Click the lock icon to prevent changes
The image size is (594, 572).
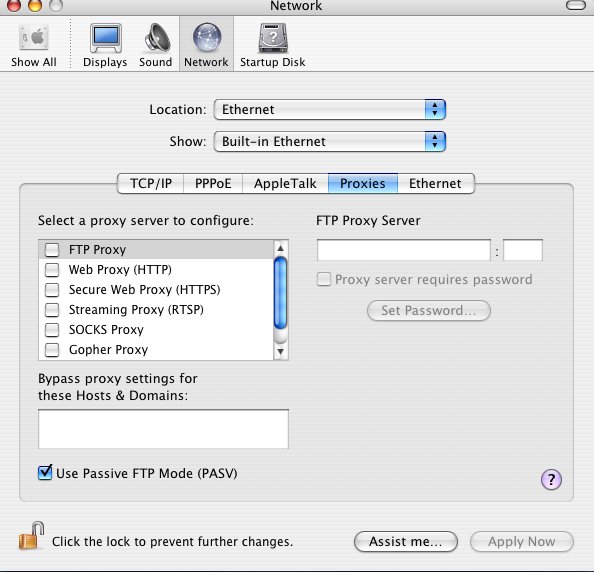click(x=31, y=535)
